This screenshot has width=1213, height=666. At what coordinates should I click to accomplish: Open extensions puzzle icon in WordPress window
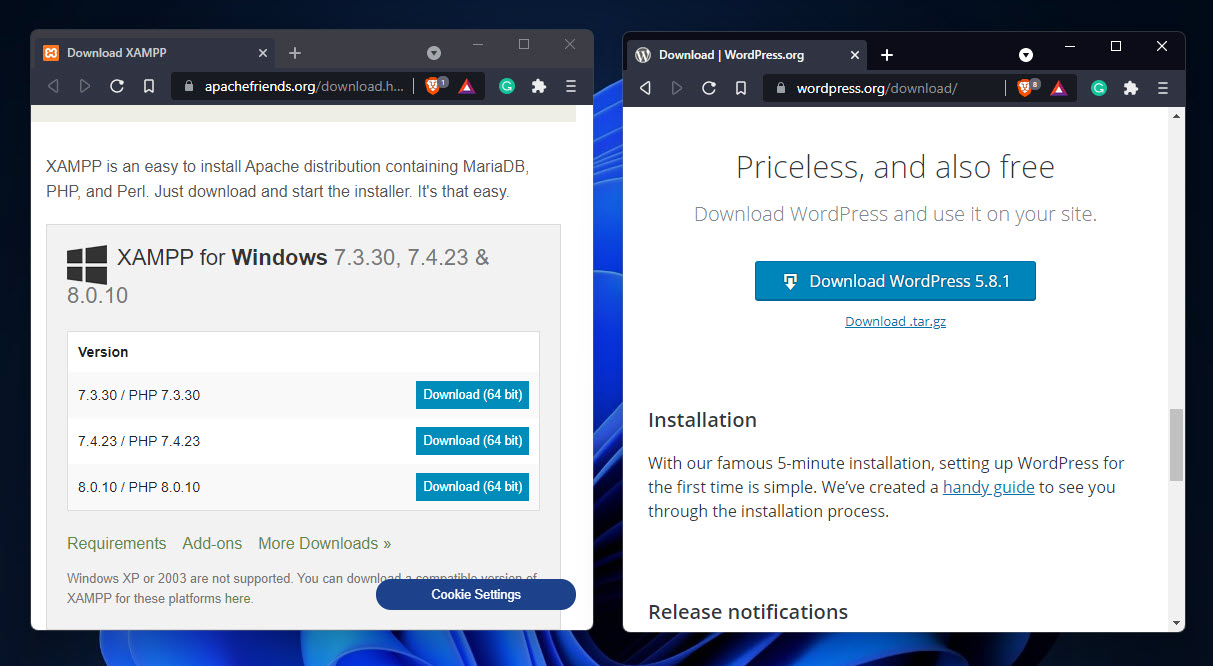(x=1131, y=88)
